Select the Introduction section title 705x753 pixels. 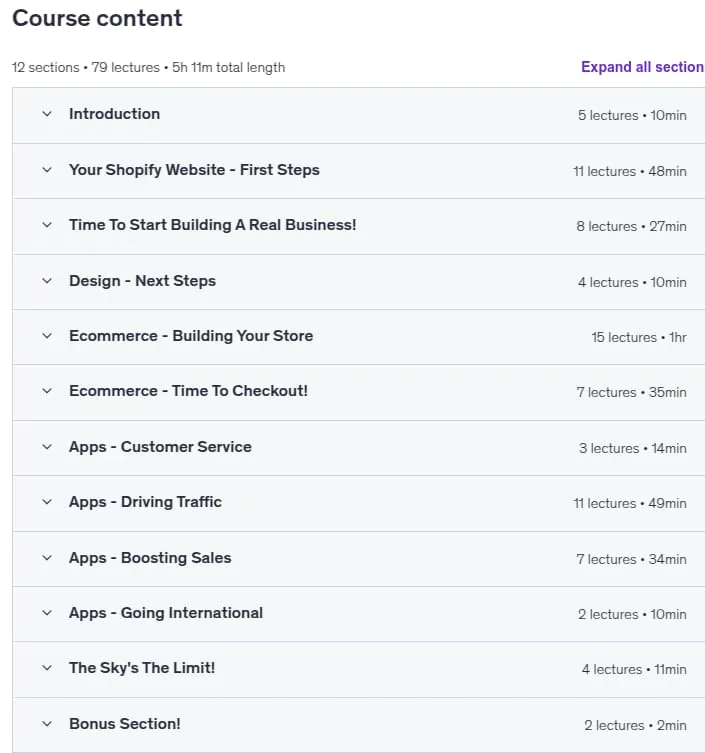pyautogui.click(x=114, y=114)
